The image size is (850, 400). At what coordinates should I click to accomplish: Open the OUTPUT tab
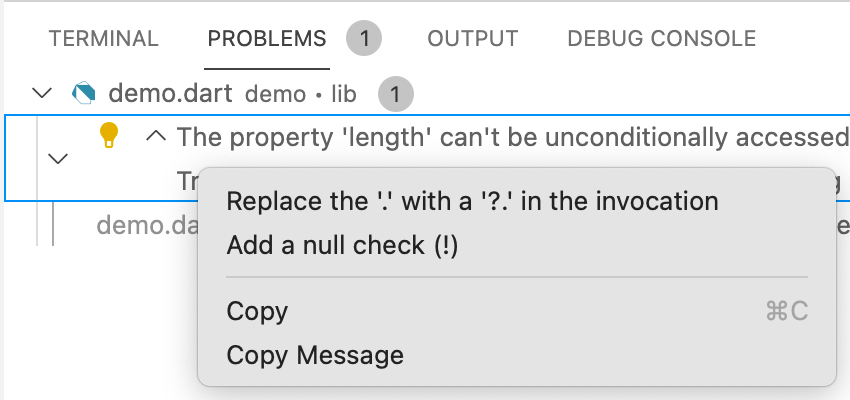pyautogui.click(x=473, y=38)
